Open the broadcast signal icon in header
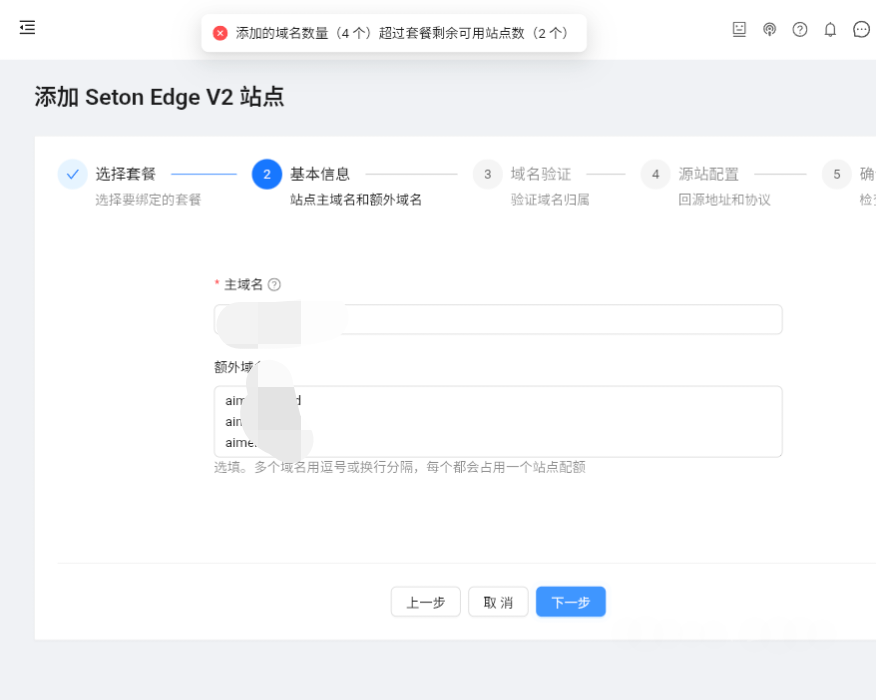The image size is (876, 700). [x=769, y=29]
